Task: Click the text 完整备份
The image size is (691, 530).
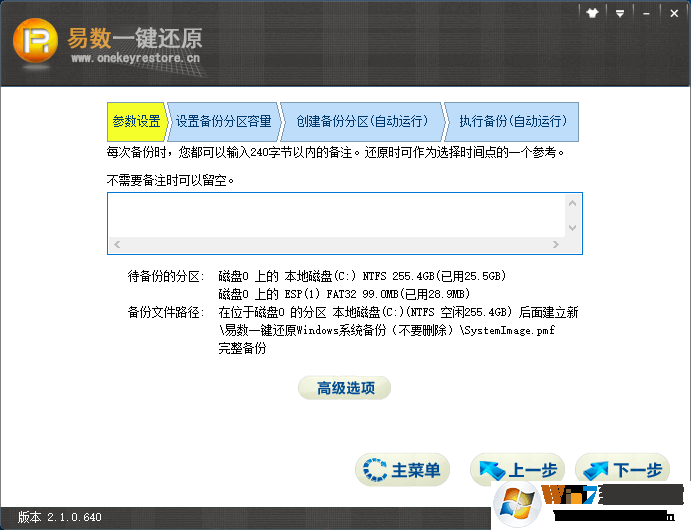Action: click(242, 348)
